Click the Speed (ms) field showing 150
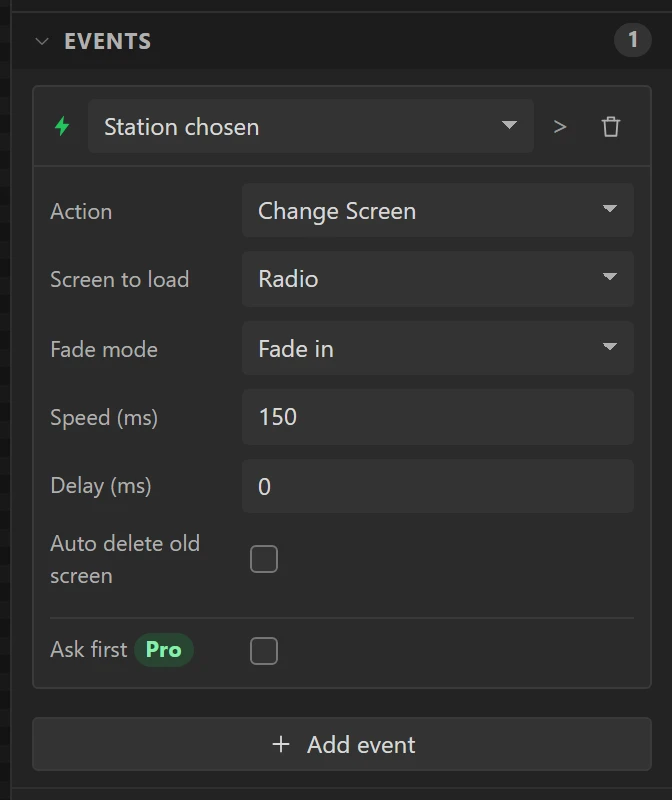 click(x=438, y=417)
